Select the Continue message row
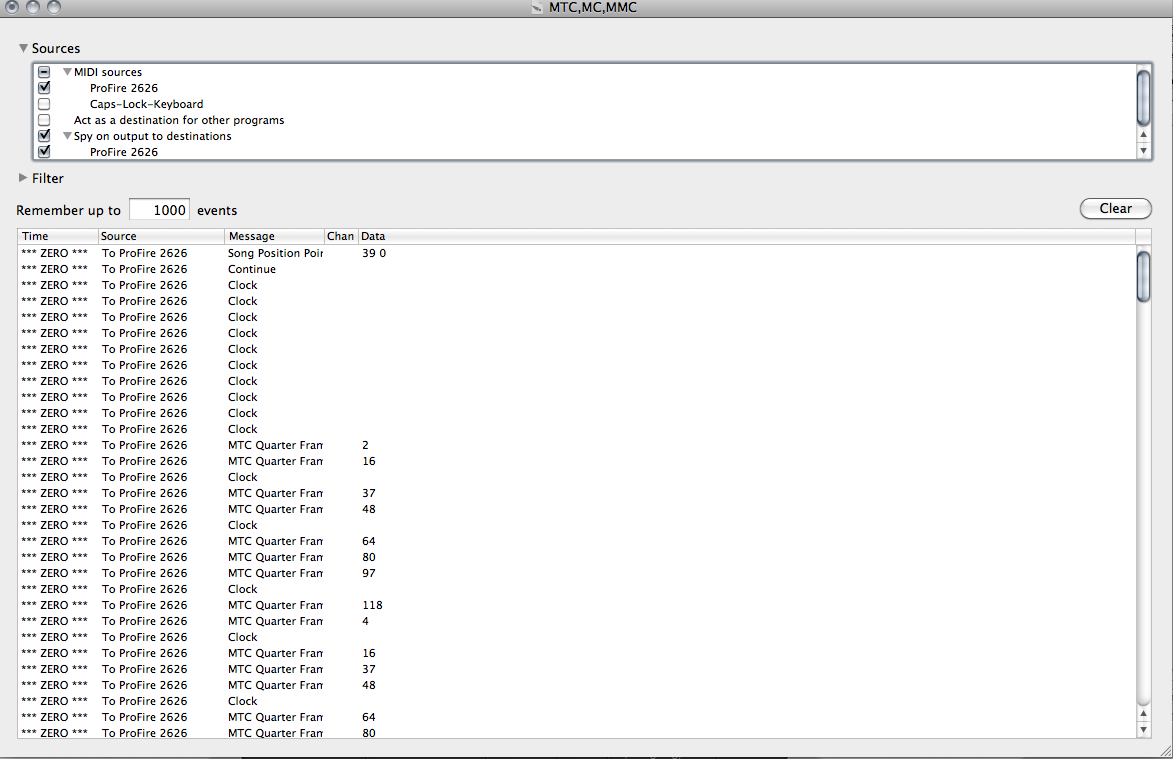This screenshot has width=1173, height=759. pyautogui.click(x=576, y=269)
